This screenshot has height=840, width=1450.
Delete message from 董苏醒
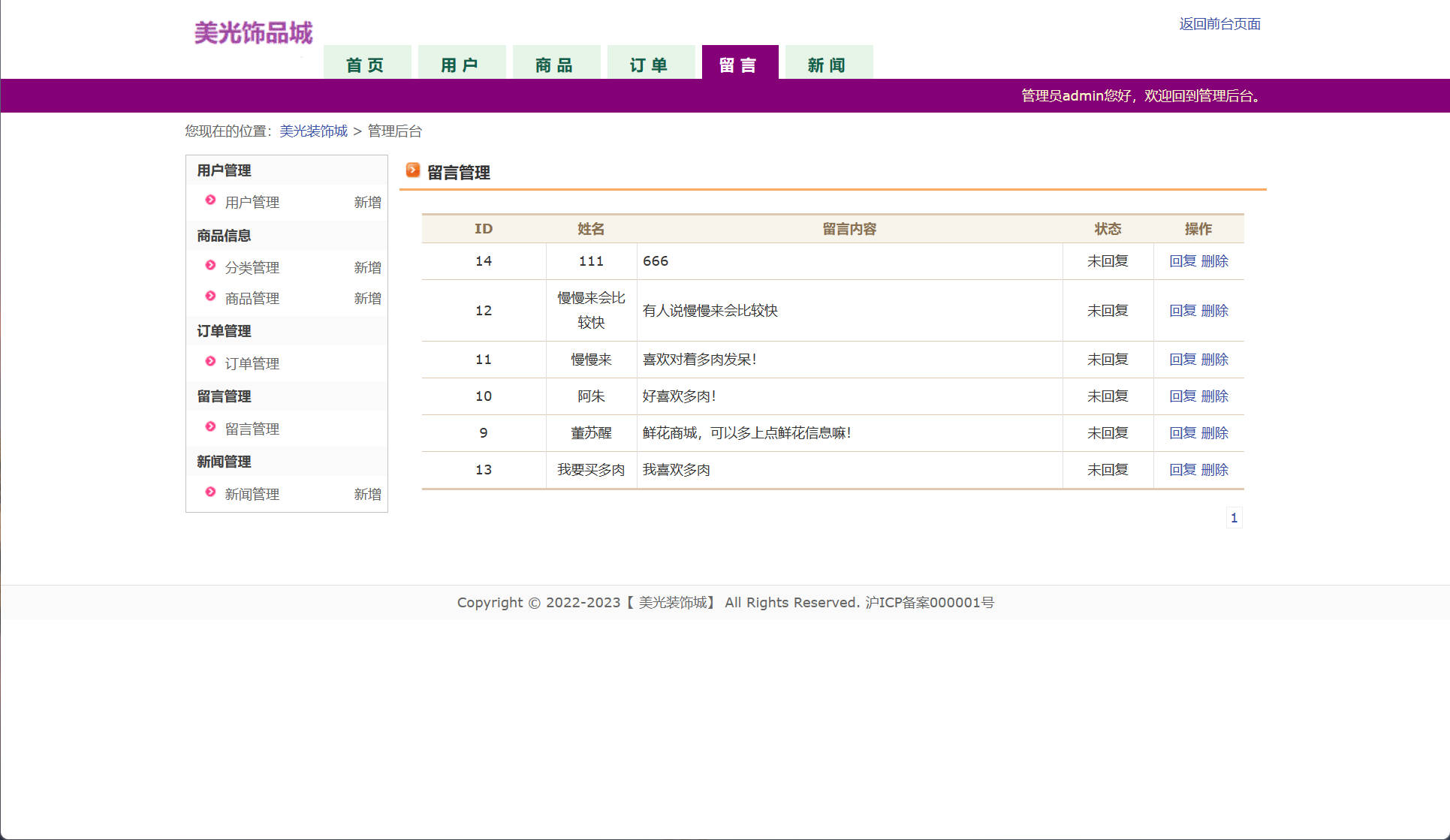click(1214, 433)
